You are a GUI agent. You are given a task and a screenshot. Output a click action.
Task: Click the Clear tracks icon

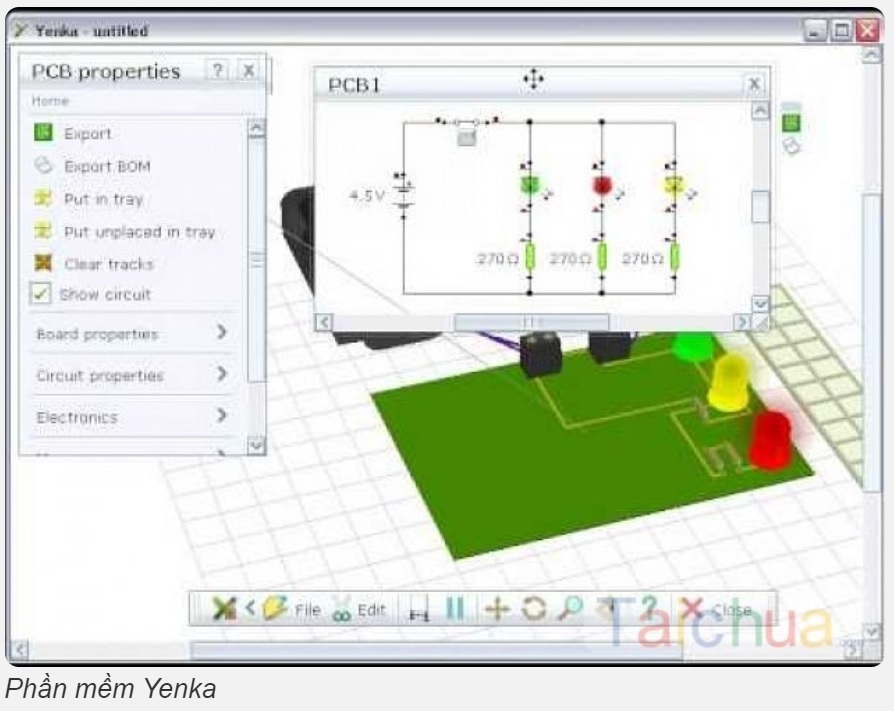(43, 264)
